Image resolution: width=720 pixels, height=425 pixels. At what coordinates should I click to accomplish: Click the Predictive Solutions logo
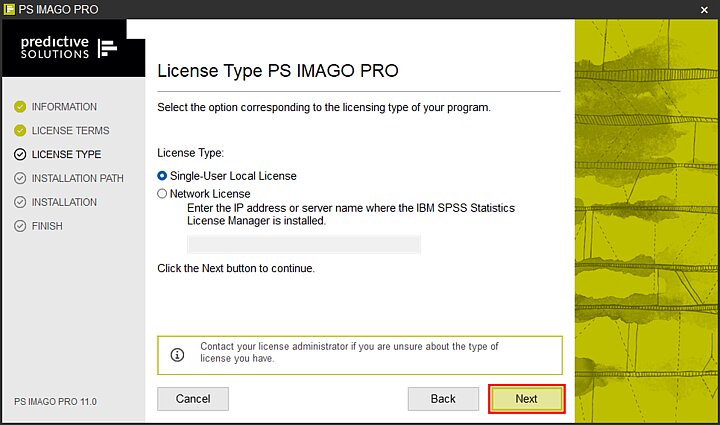69,48
